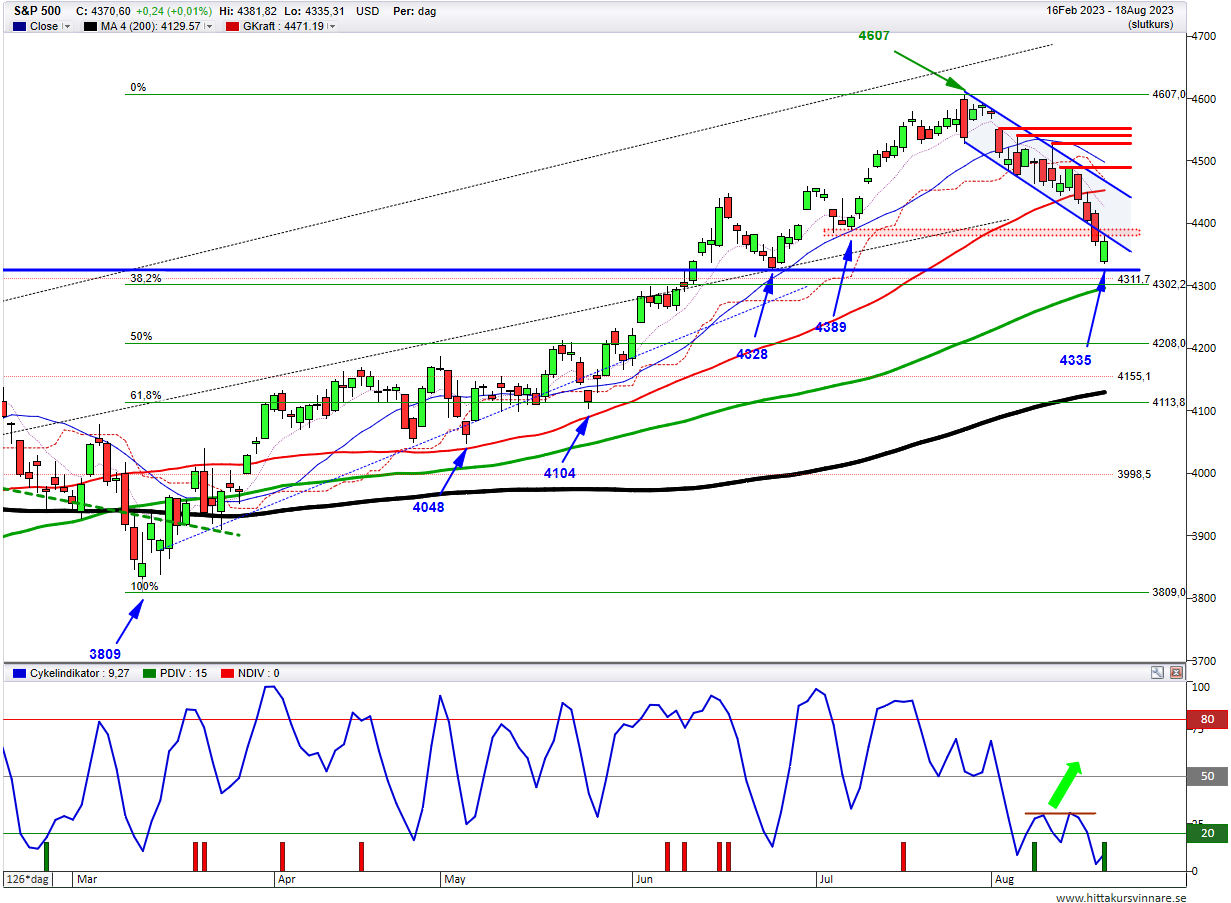Viewport: 1231px width, 903px height.
Task: Click the 50% Fibonacci level label
Action: click(141, 337)
